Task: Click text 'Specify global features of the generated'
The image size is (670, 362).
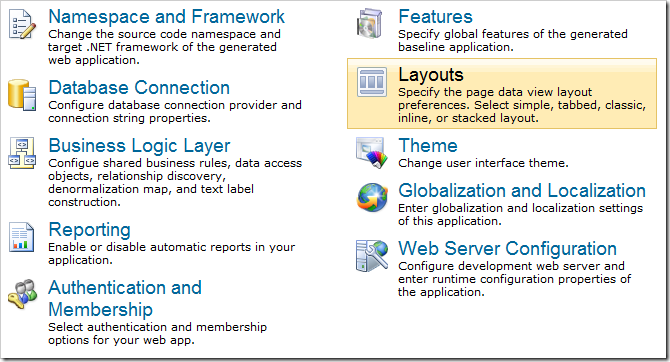Action: [x=513, y=34]
